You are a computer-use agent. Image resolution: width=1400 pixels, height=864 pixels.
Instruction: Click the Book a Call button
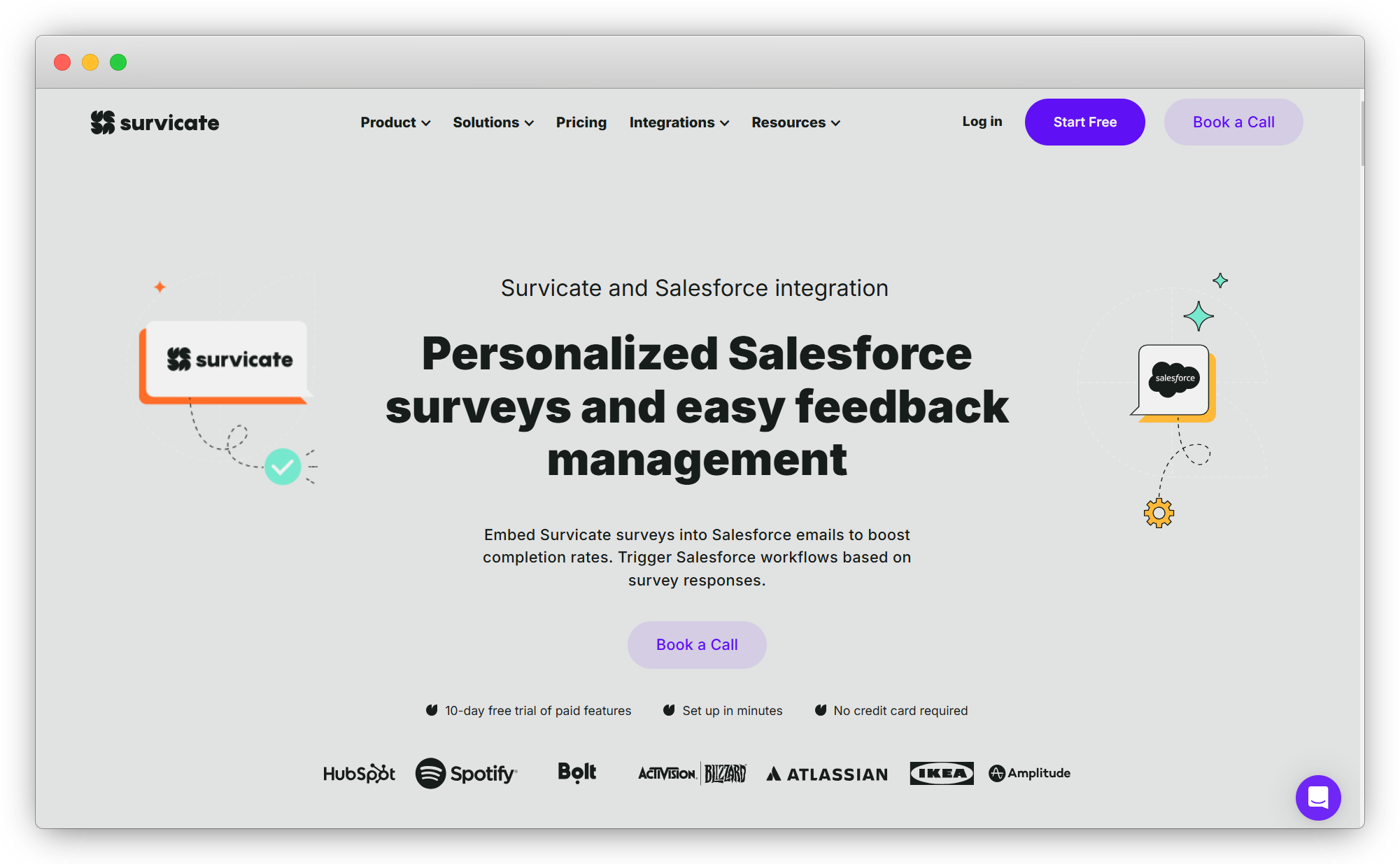coord(697,645)
